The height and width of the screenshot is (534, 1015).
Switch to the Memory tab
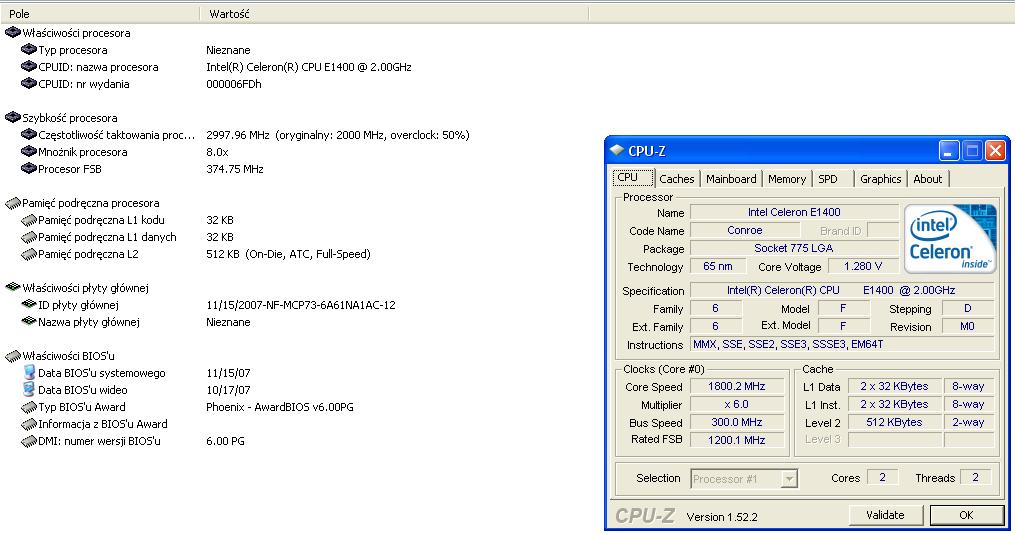point(787,179)
